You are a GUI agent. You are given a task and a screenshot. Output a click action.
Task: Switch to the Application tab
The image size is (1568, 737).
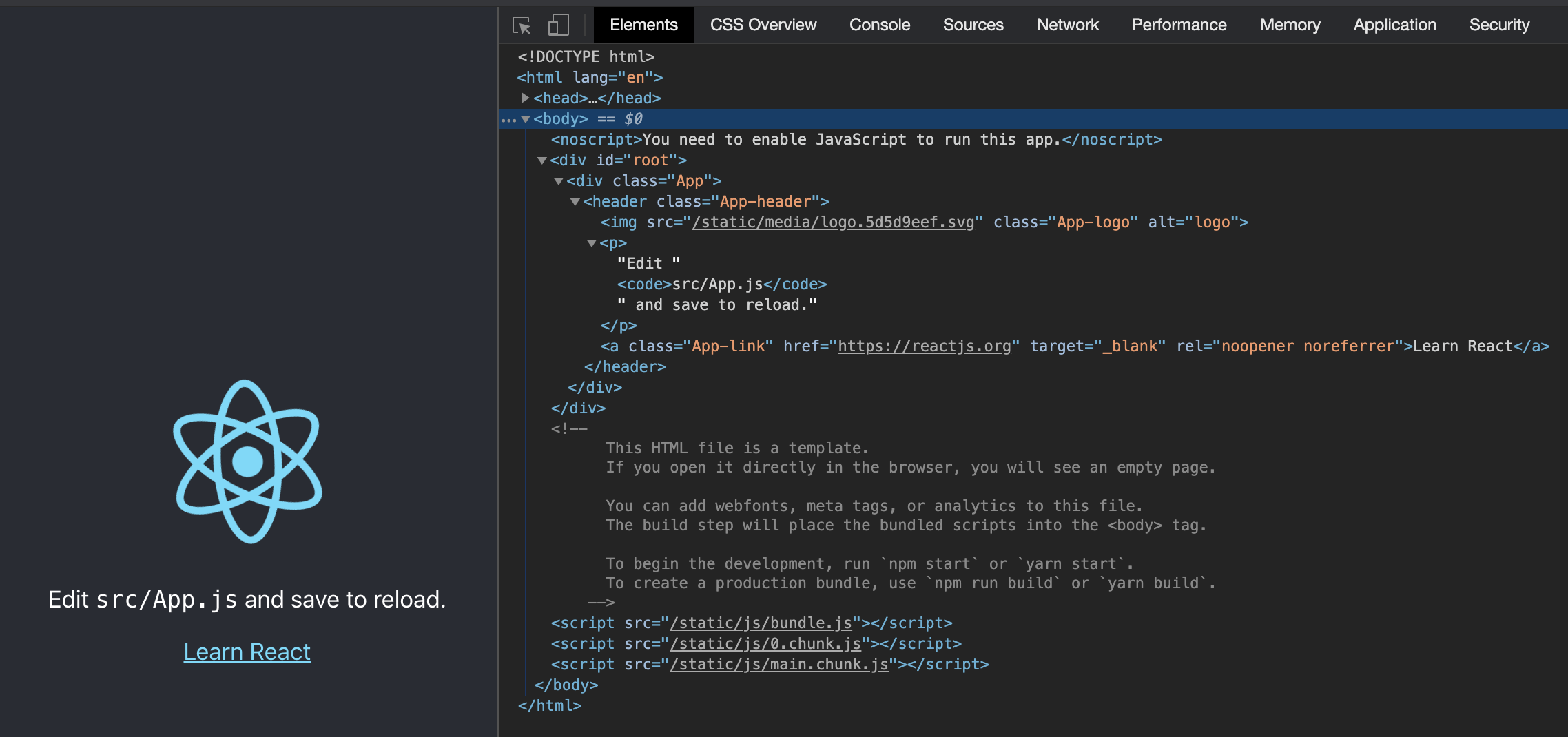point(1394,25)
